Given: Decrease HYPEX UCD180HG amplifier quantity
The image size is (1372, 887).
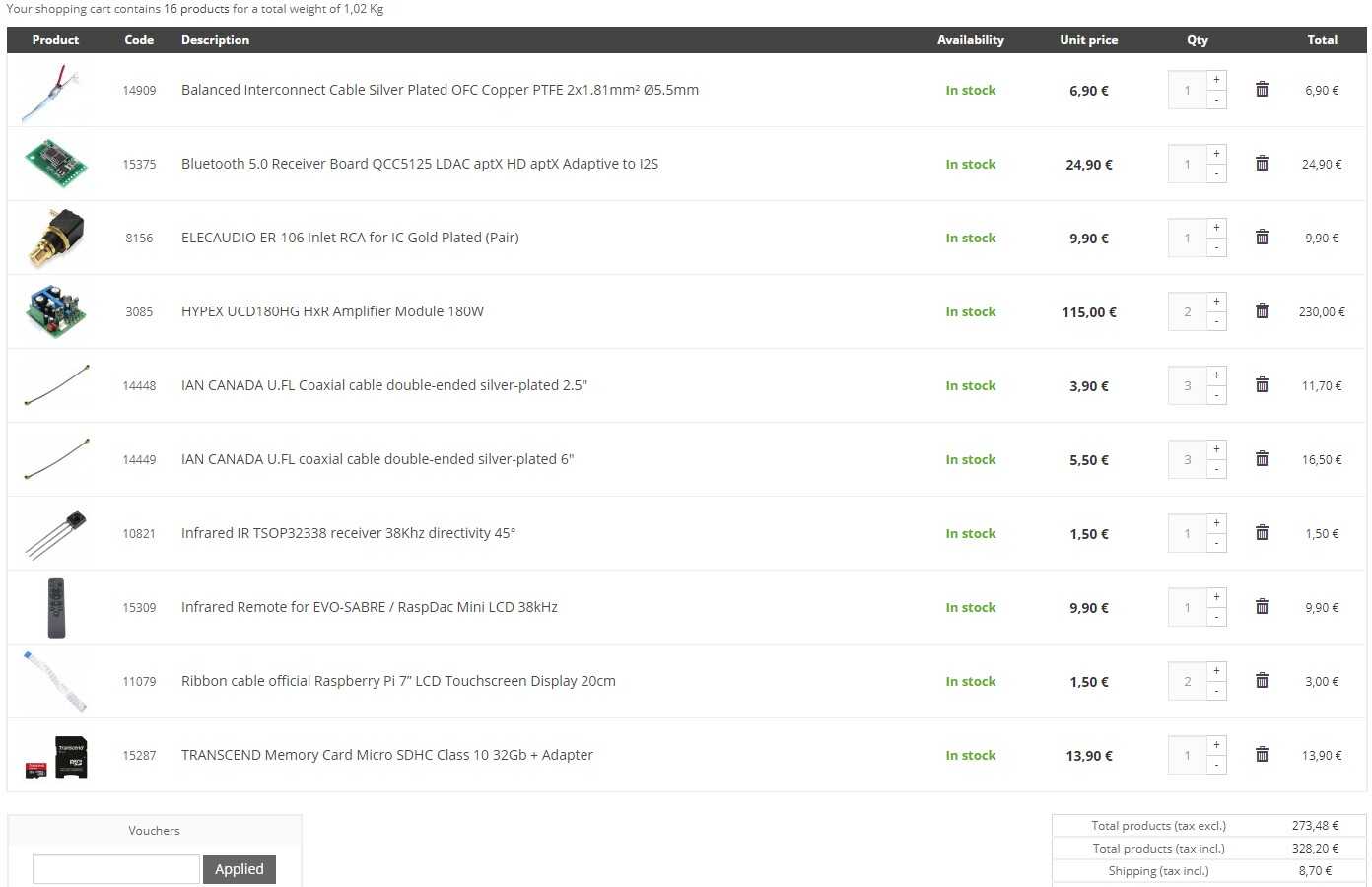Looking at the screenshot, I should click(1216, 321).
